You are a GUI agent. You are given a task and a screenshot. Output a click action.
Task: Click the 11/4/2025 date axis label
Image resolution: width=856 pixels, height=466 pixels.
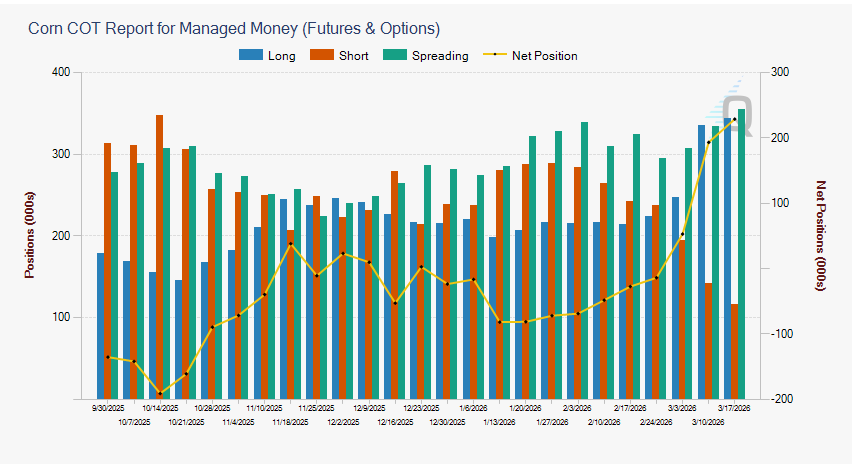pos(238,422)
